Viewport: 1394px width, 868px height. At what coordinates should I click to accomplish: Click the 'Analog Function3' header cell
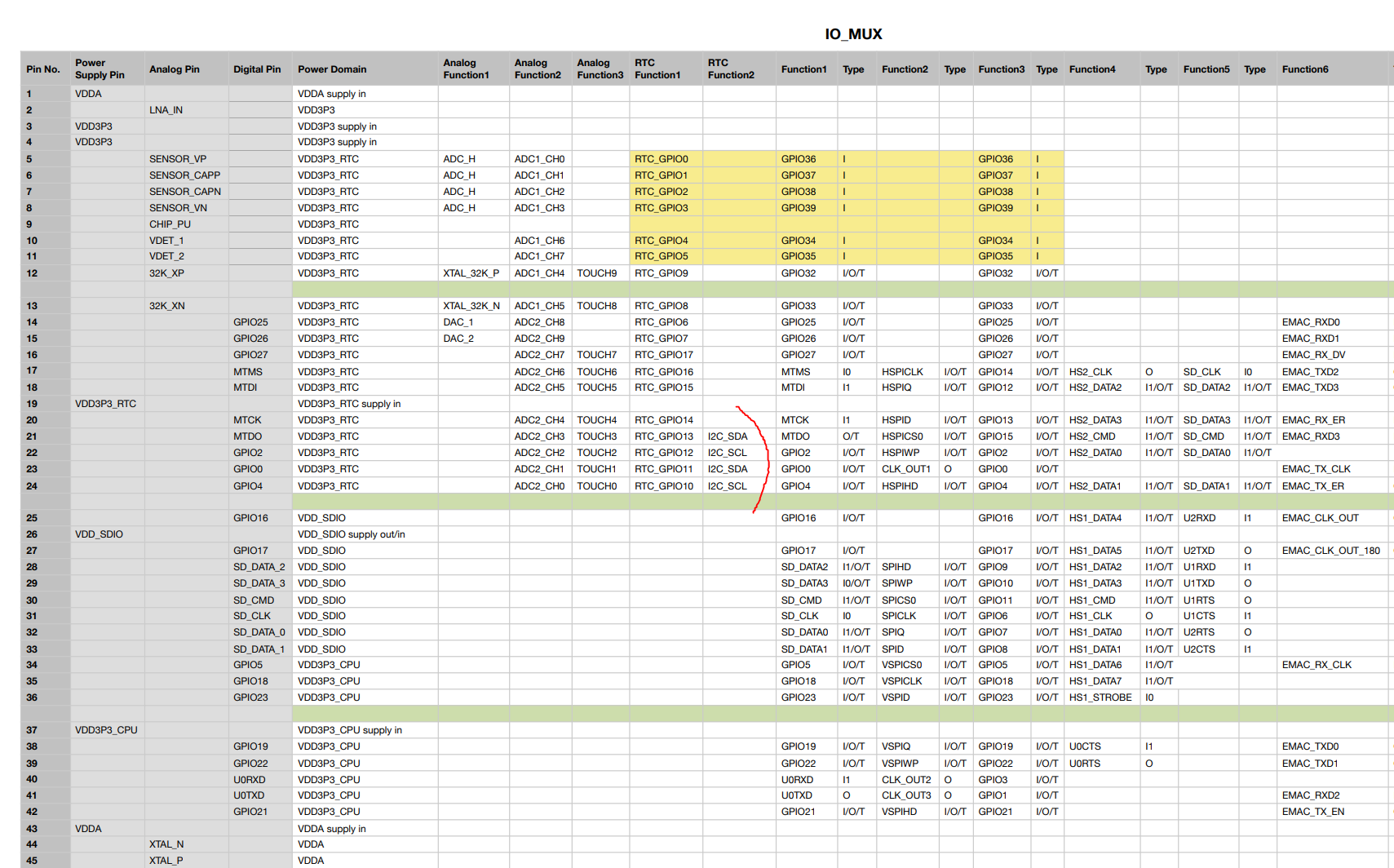600,69
